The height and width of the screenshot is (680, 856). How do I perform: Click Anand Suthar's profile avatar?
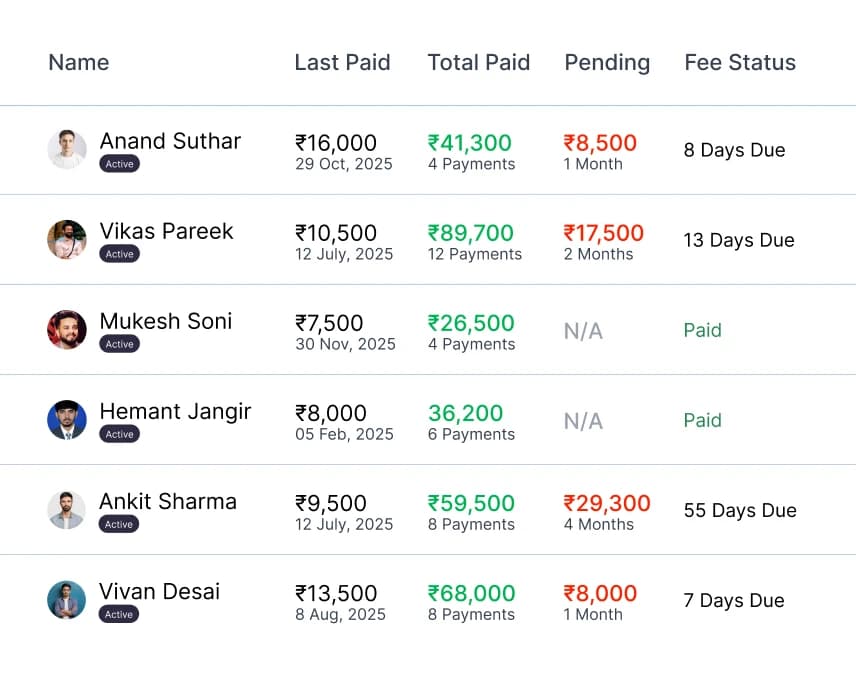pyautogui.click(x=67, y=149)
